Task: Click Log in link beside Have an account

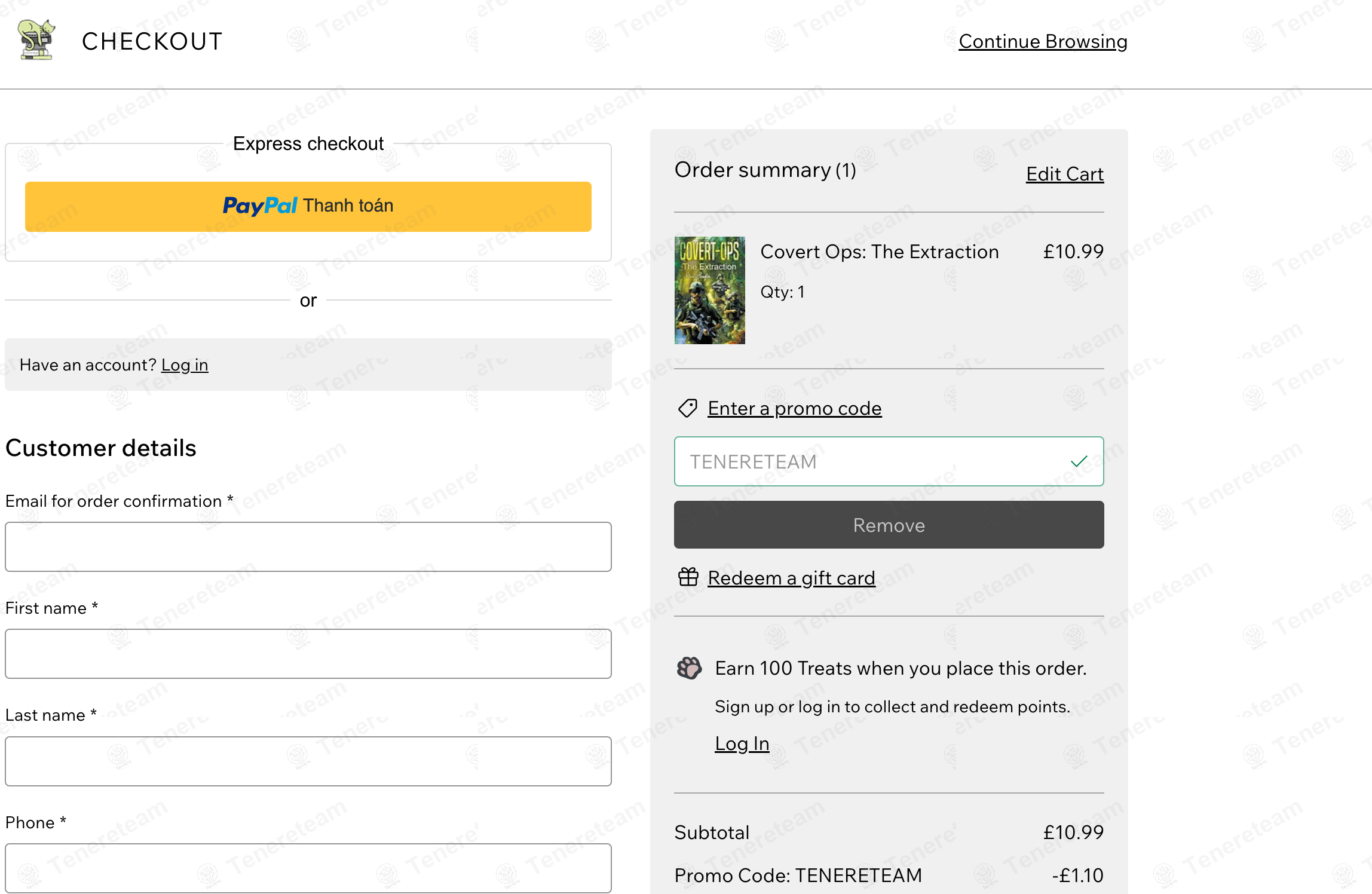Action: pos(185,365)
